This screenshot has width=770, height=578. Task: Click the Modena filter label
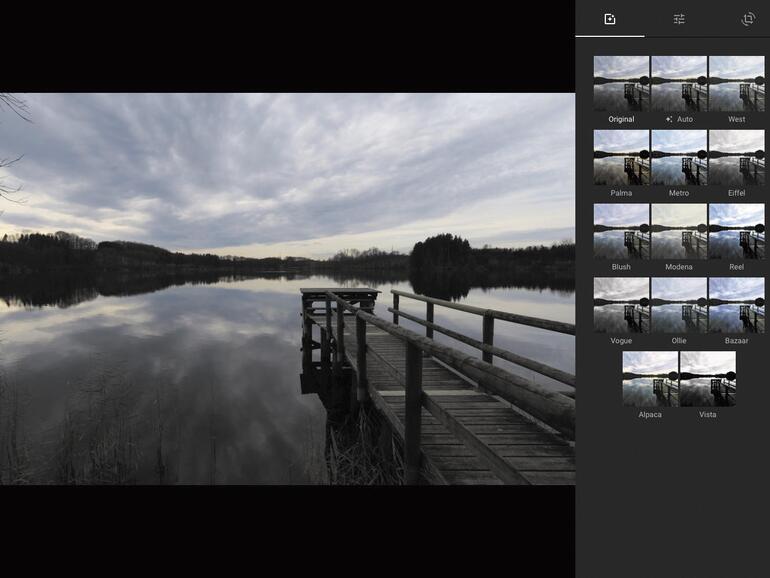point(679,267)
